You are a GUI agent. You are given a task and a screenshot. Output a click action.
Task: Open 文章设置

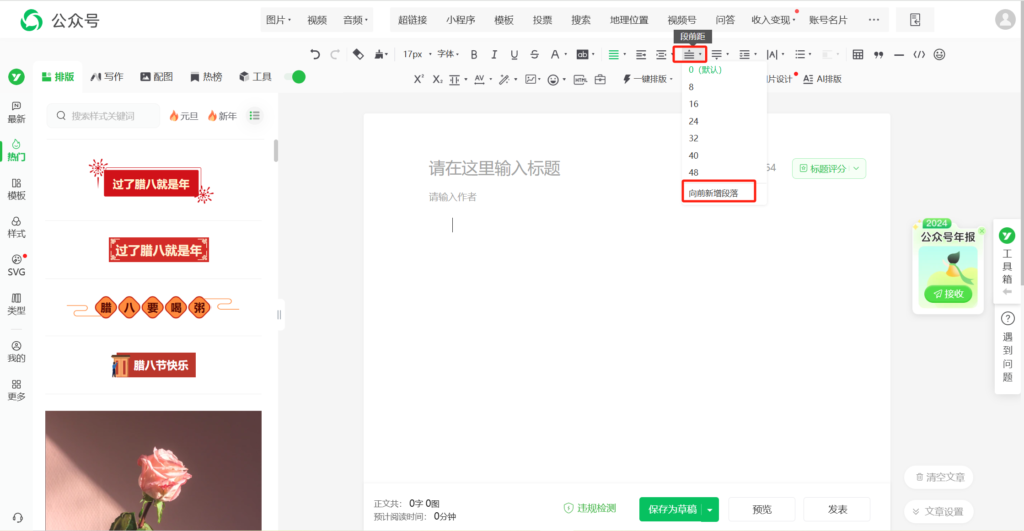(x=939, y=511)
